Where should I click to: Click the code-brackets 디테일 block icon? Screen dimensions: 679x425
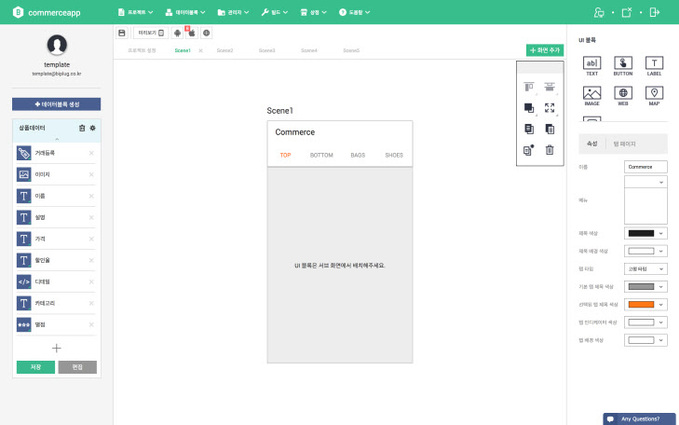coord(24,282)
